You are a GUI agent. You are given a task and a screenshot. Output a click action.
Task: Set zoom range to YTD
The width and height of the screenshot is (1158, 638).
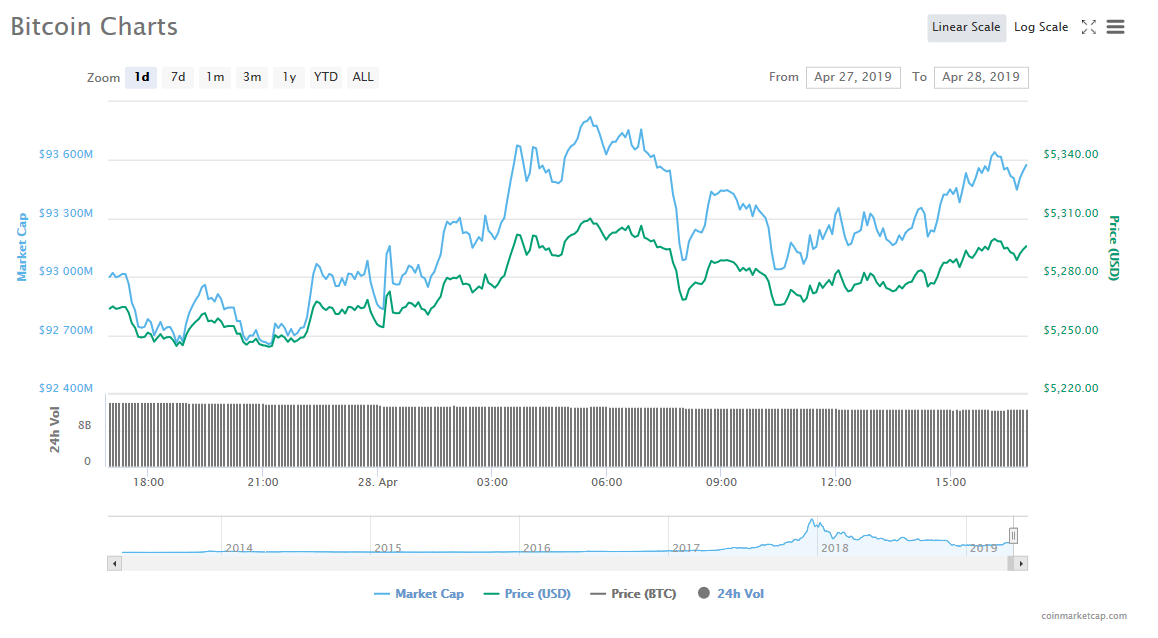click(326, 77)
